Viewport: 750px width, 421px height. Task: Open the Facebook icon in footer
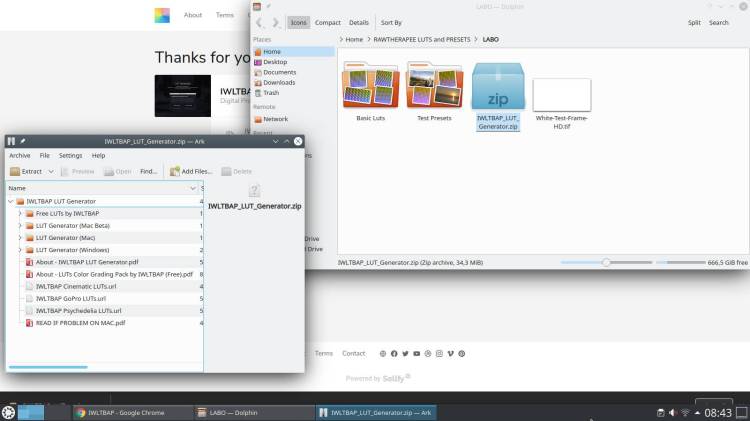pos(394,354)
